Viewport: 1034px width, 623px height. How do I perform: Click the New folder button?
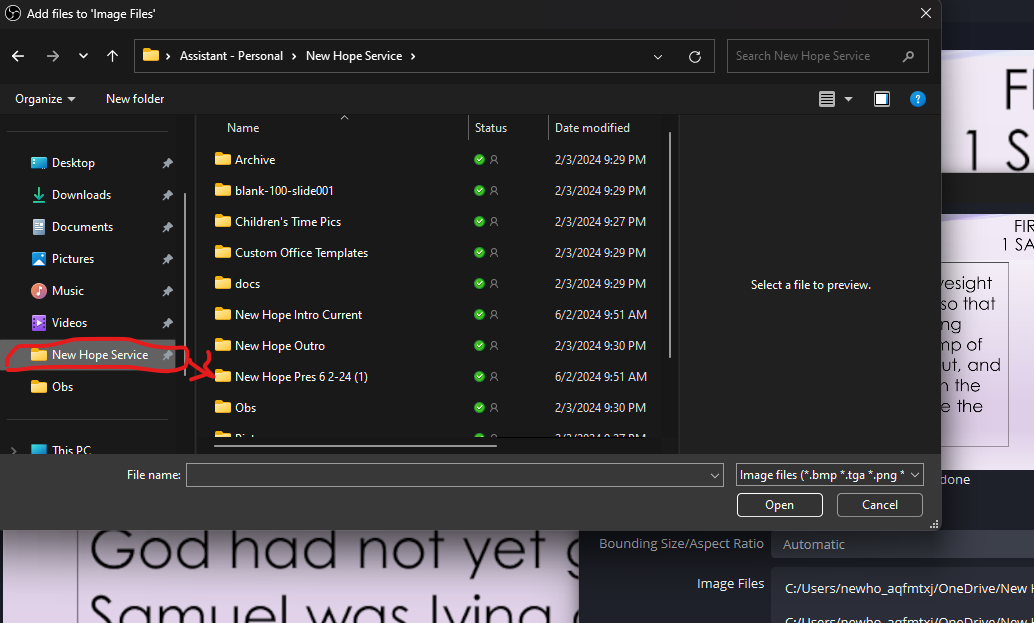pyautogui.click(x=135, y=98)
